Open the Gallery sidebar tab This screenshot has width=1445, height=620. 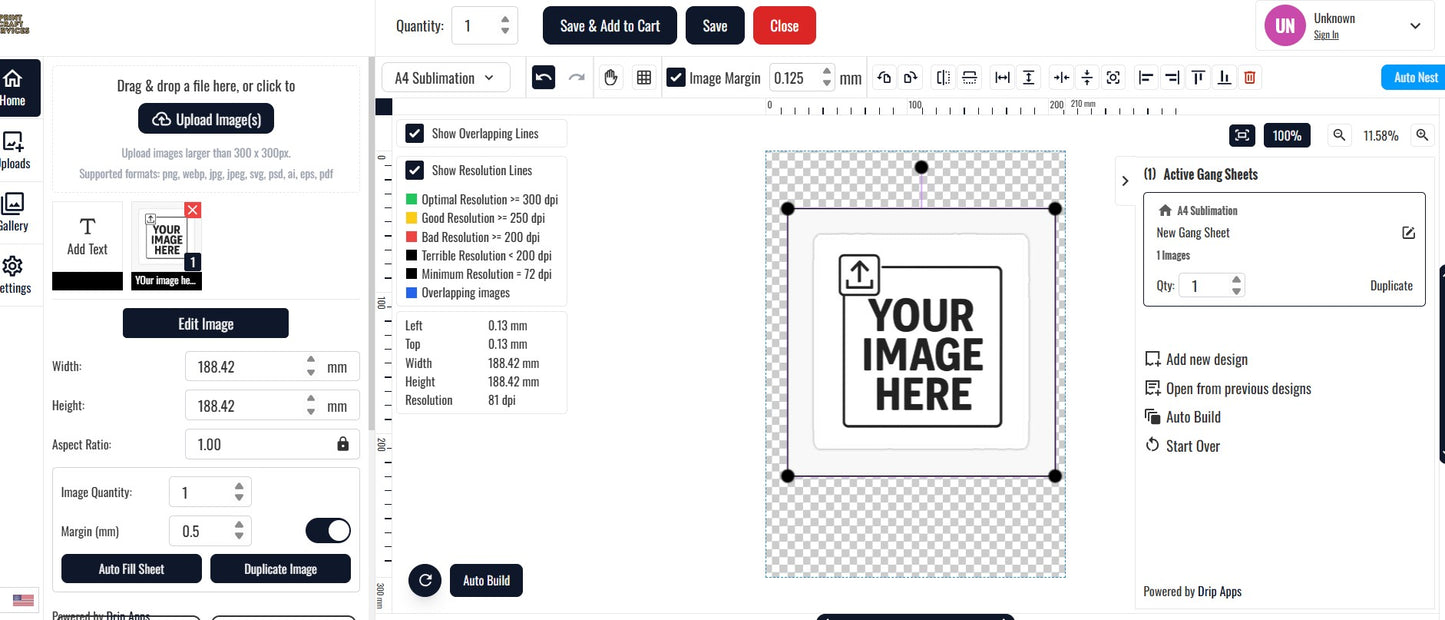coord(14,212)
